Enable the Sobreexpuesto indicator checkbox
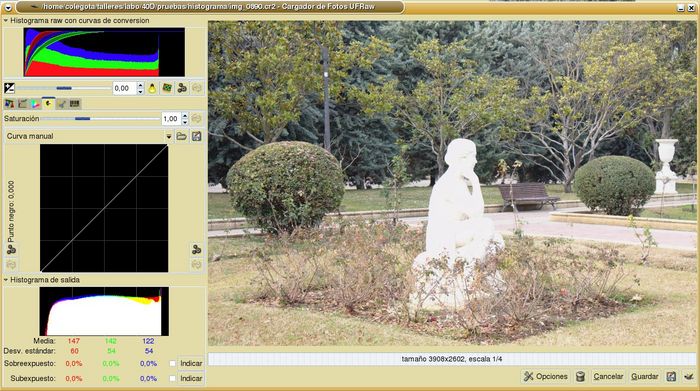This screenshot has width=700, height=391. coord(172,363)
